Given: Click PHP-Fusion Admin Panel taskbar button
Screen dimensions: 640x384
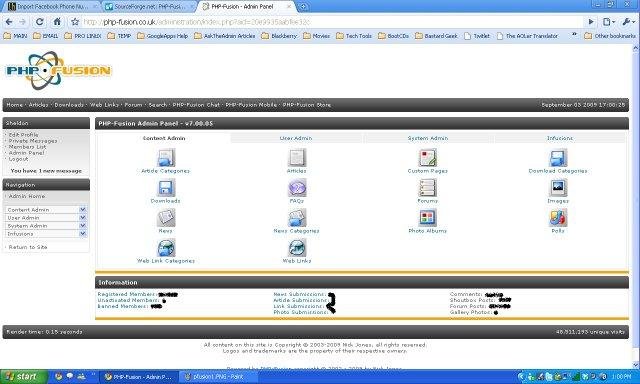Looking at the screenshot, I should [139, 377].
